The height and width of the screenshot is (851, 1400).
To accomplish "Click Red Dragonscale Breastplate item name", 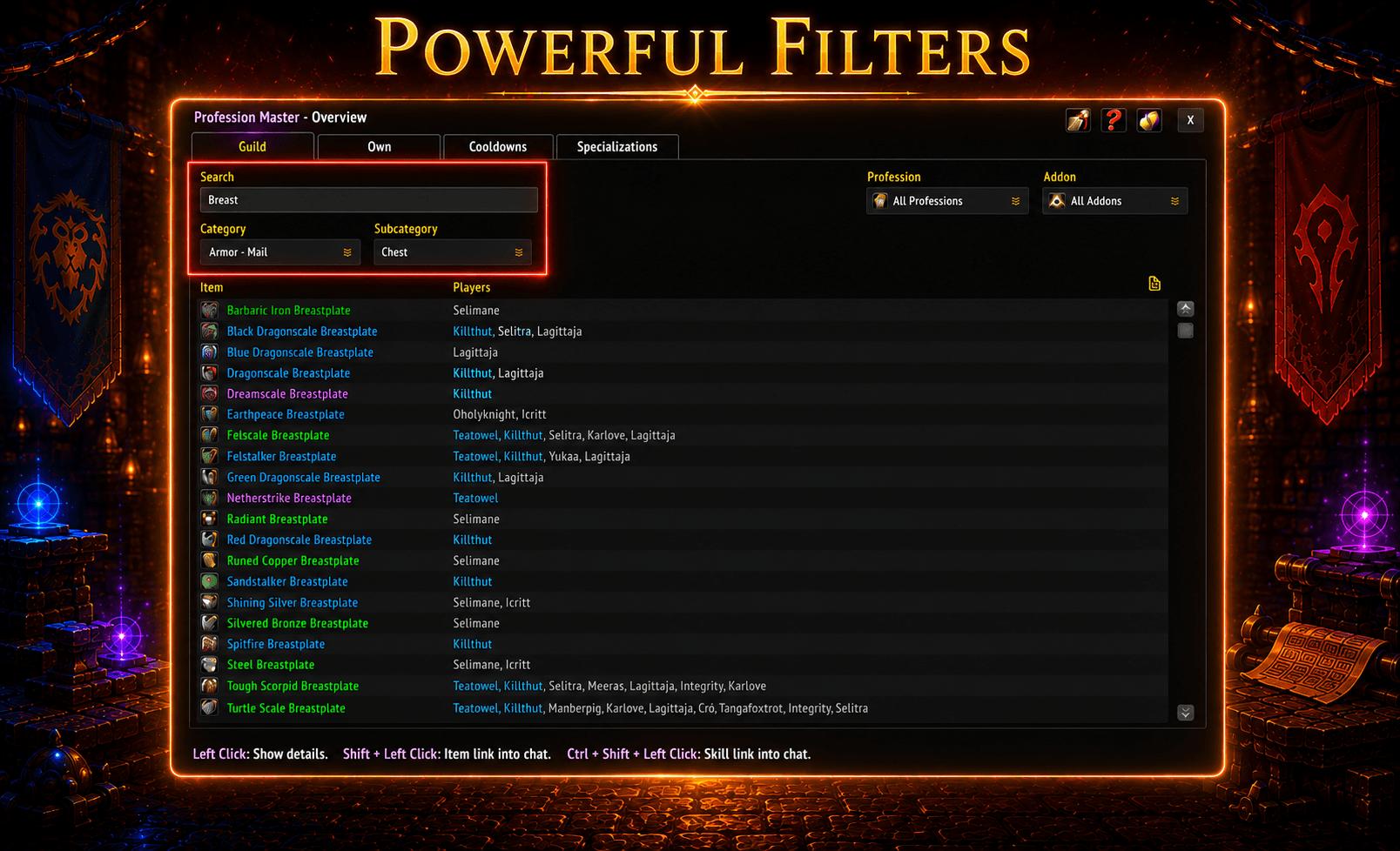I will [x=299, y=539].
